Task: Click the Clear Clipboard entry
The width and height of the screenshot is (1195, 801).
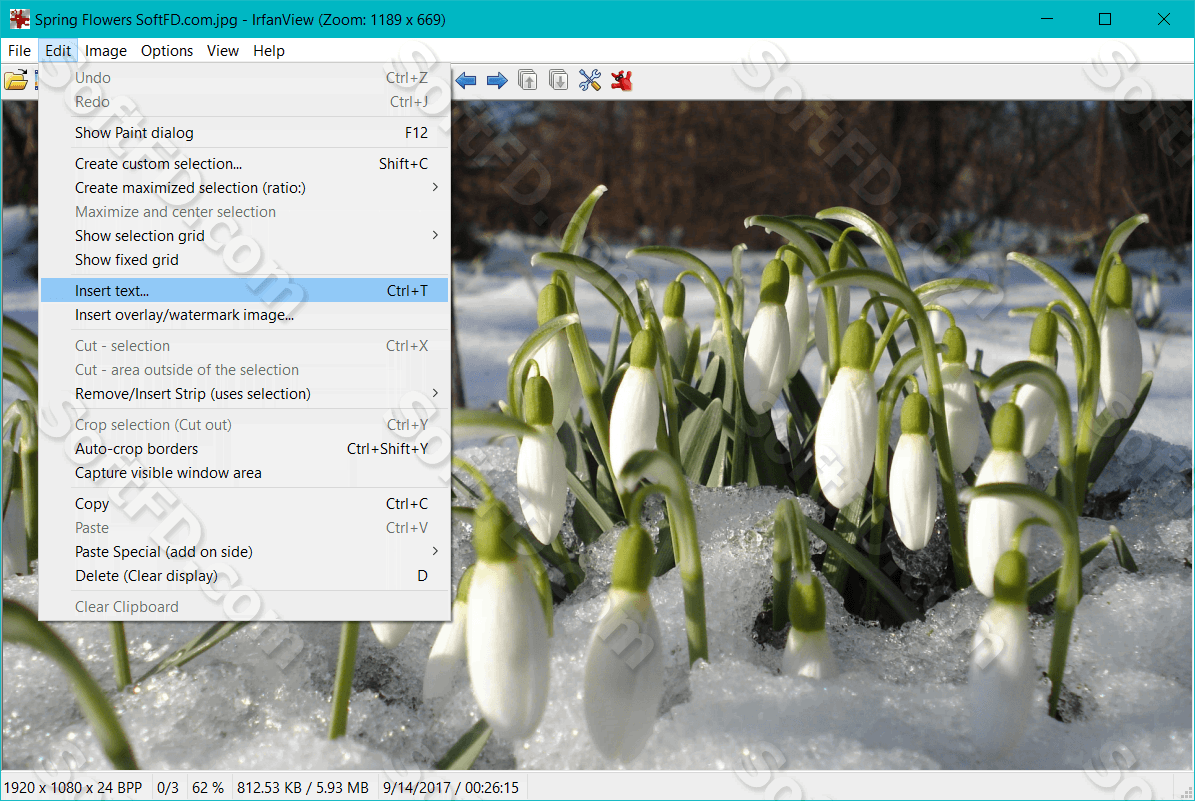Action: point(245,607)
